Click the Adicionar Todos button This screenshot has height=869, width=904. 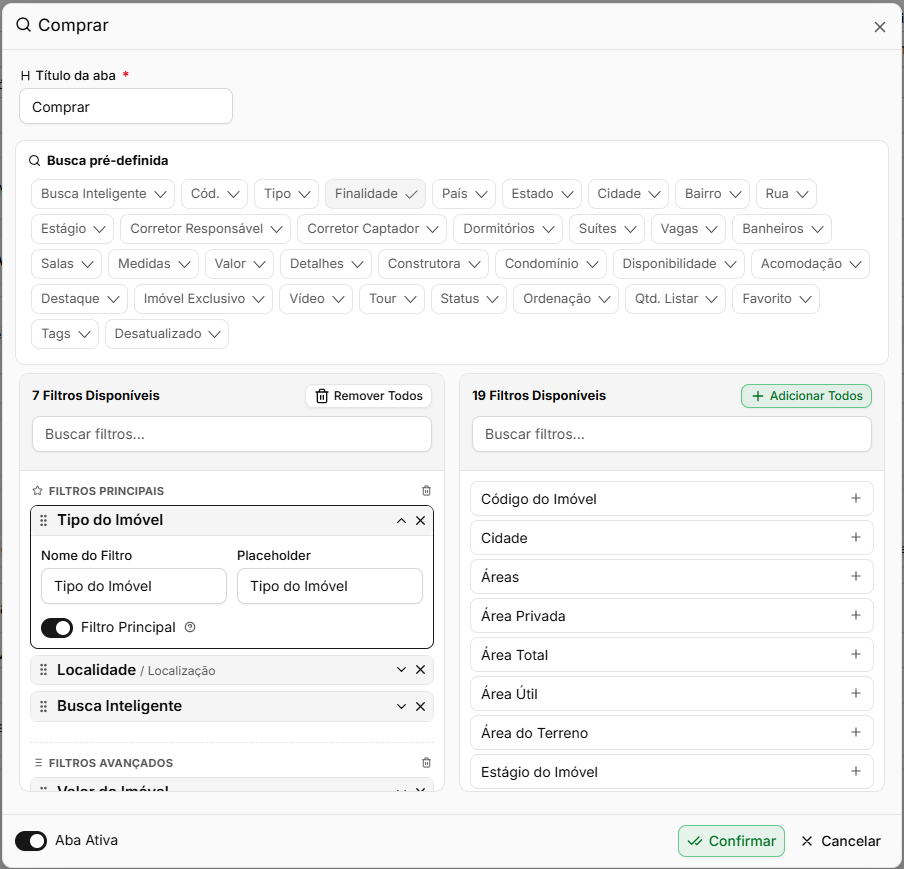tap(806, 396)
